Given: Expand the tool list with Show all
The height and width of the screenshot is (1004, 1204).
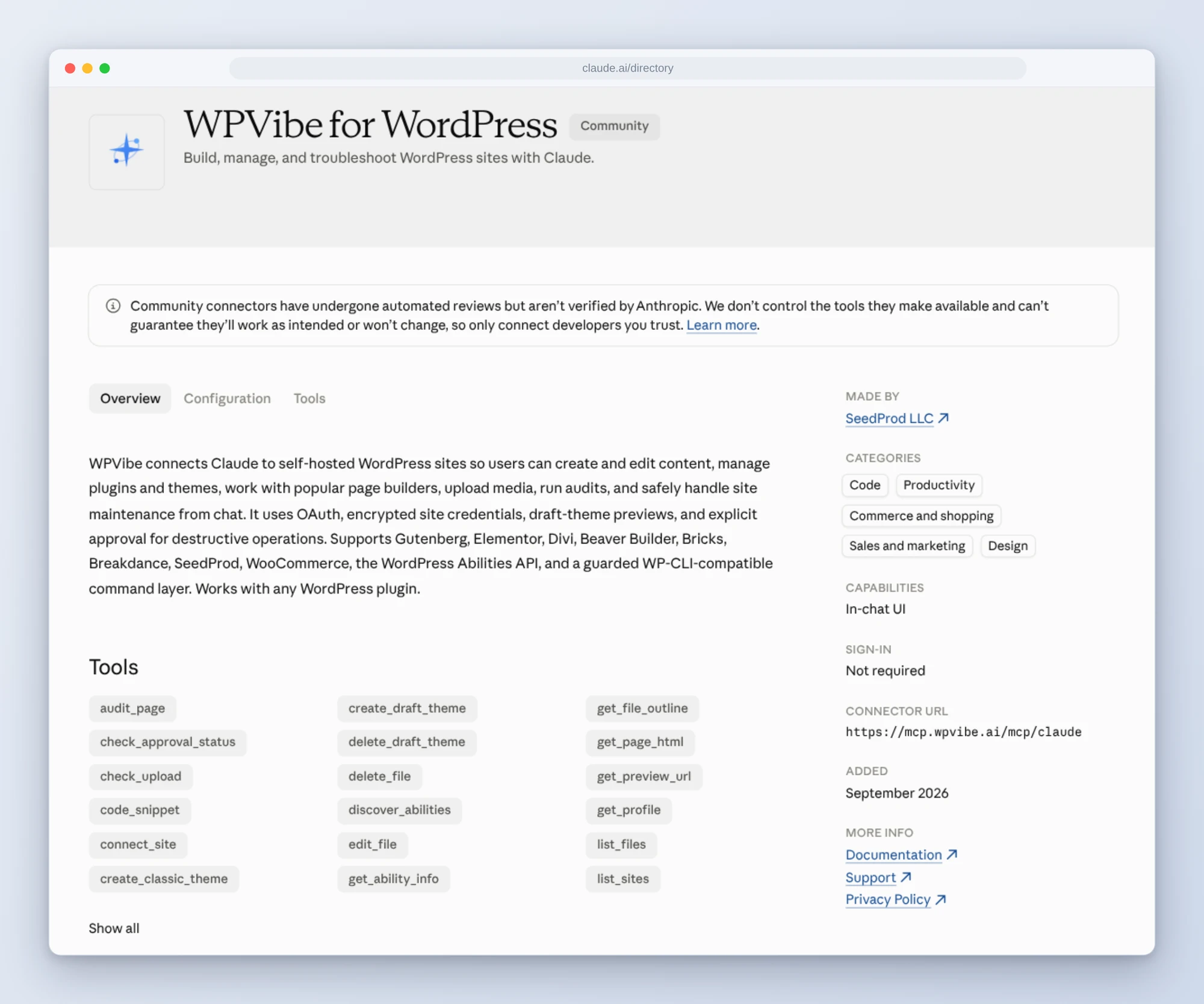Looking at the screenshot, I should coord(114,928).
